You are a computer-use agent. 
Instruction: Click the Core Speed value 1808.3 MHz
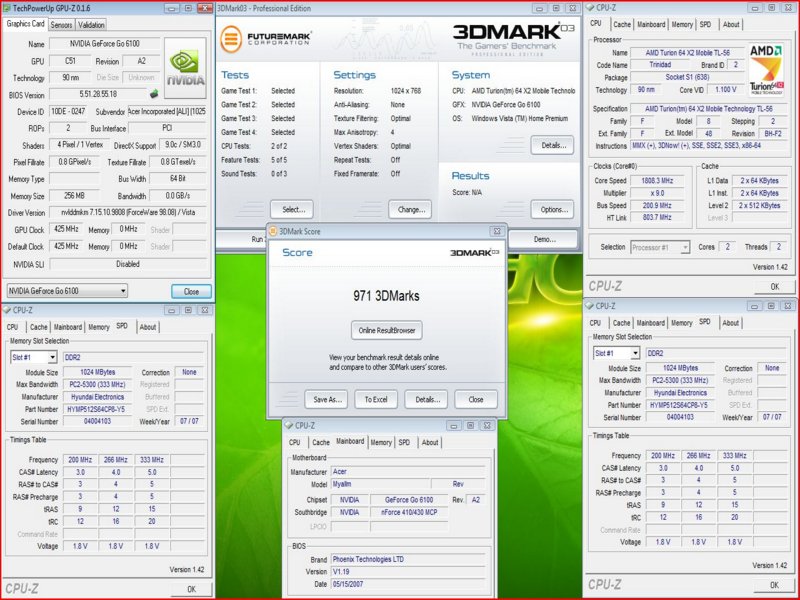tap(659, 181)
